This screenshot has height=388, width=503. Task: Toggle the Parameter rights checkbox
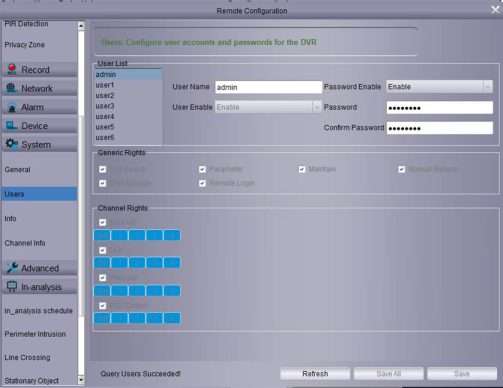[x=202, y=169]
